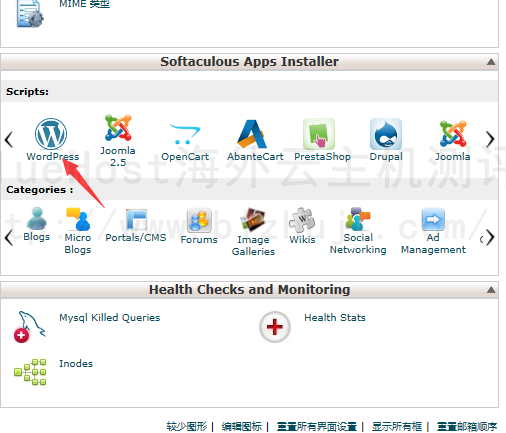
Task: Open the Portals/CMS category icon
Action: tap(136, 219)
